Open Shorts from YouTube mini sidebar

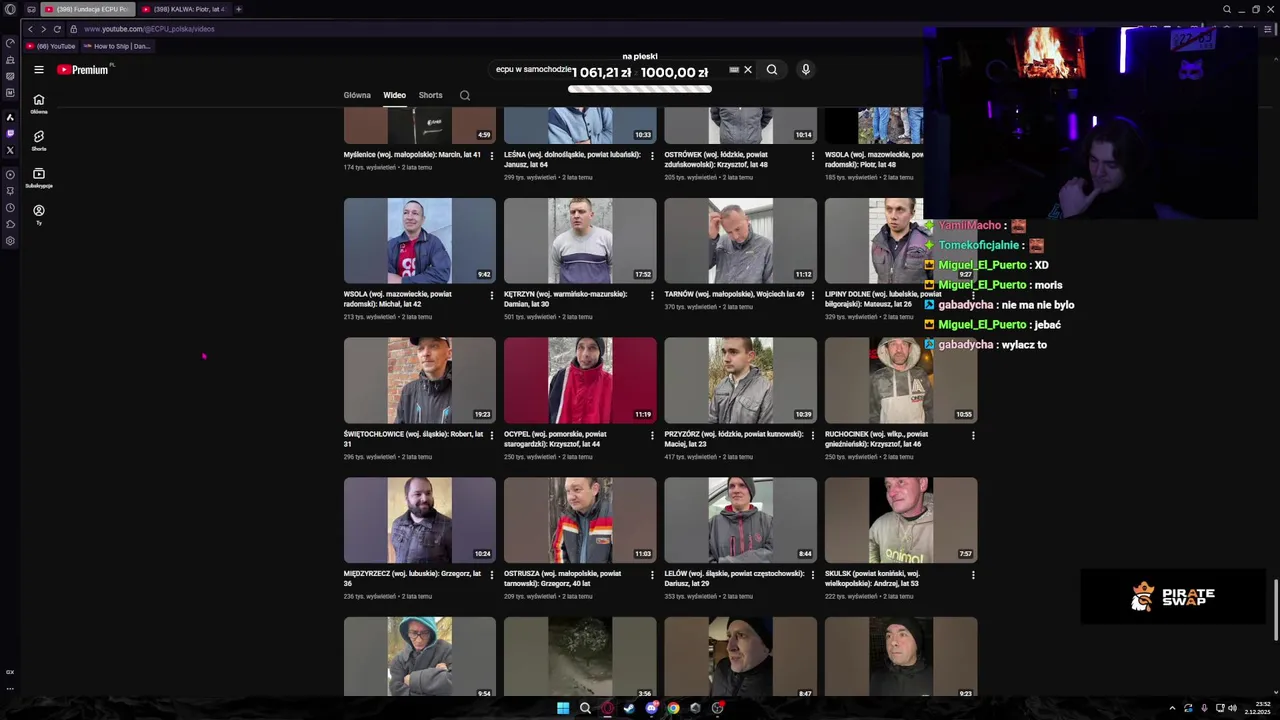[39, 140]
